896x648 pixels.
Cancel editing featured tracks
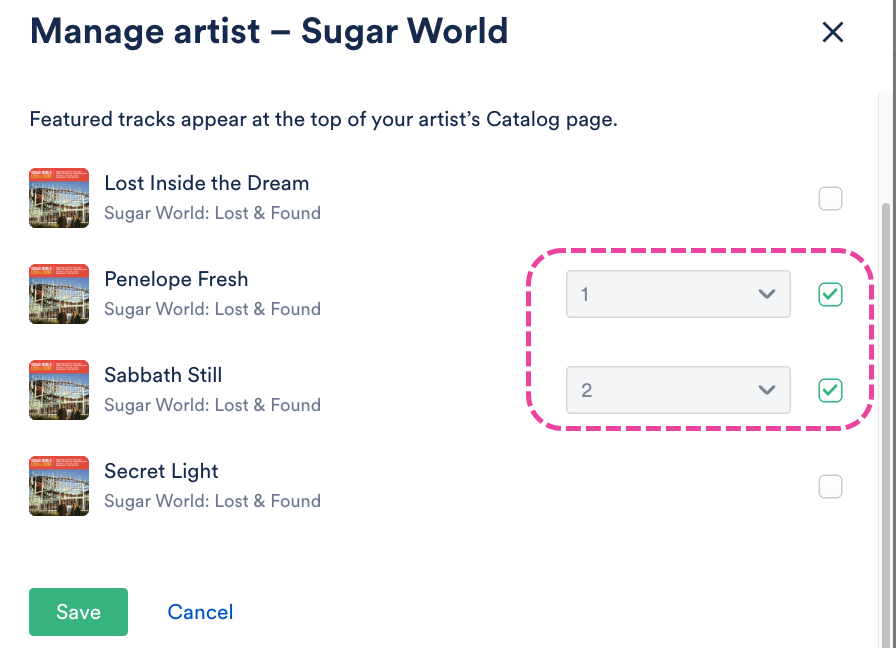pos(200,612)
